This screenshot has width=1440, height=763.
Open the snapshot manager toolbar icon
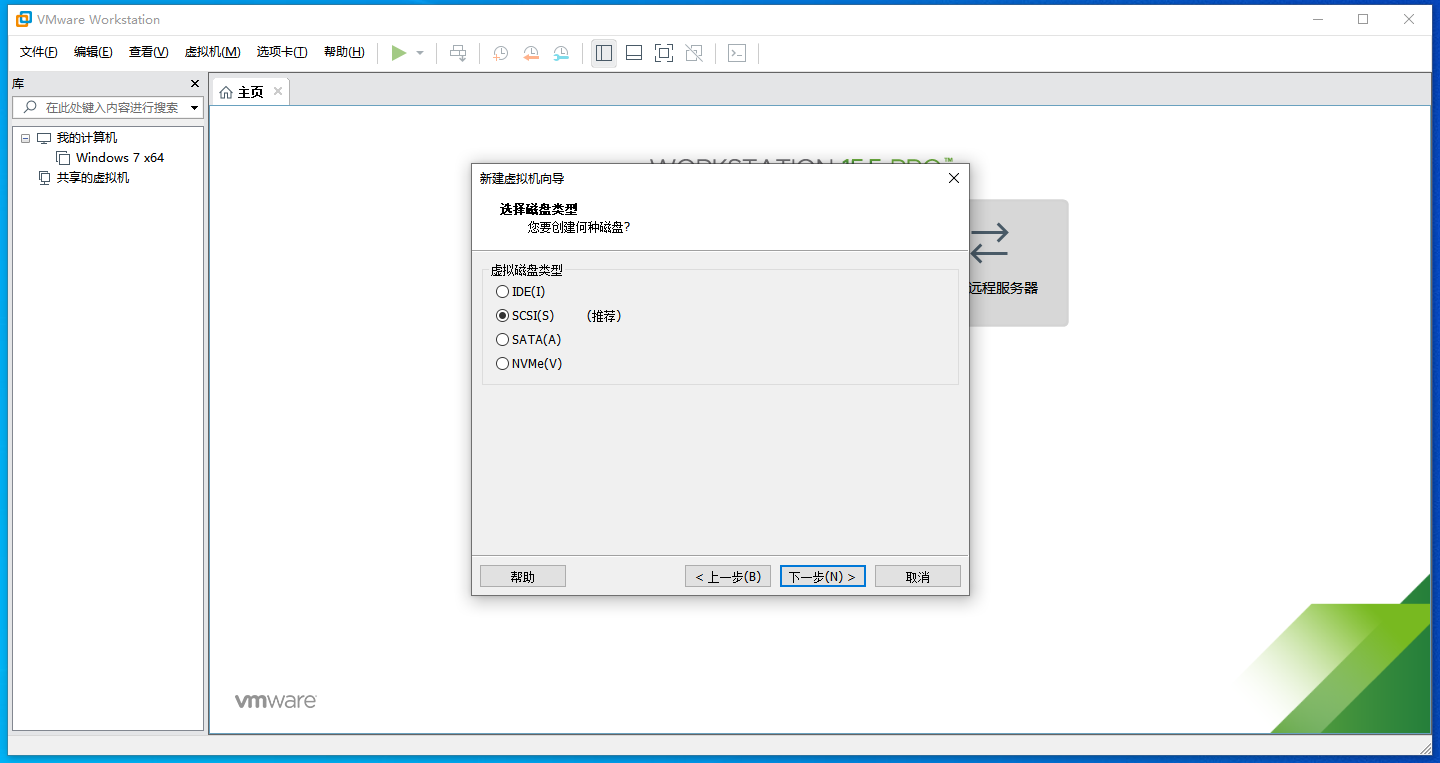[561, 53]
